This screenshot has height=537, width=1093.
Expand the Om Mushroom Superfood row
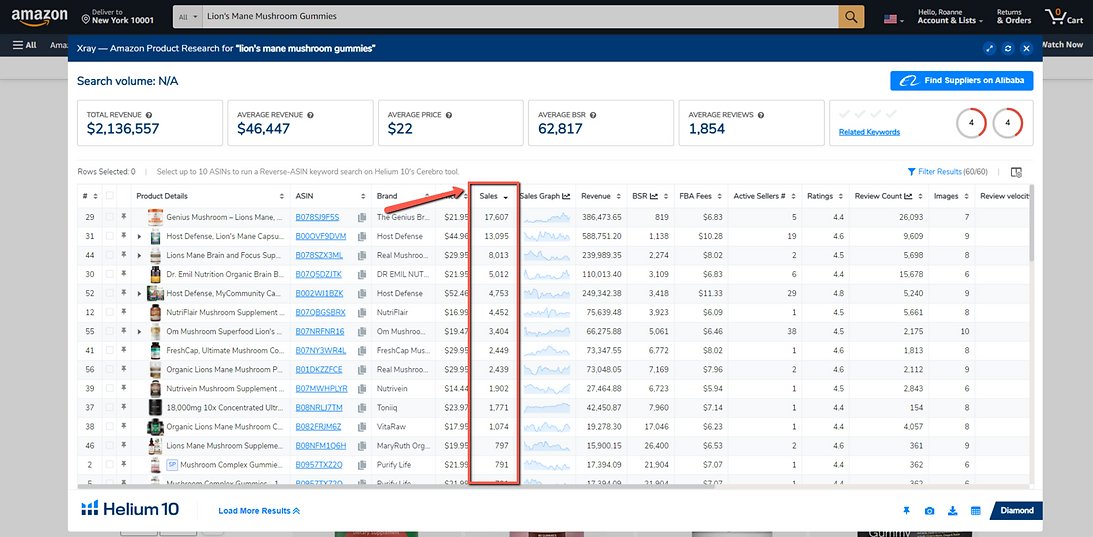(x=139, y=331)
